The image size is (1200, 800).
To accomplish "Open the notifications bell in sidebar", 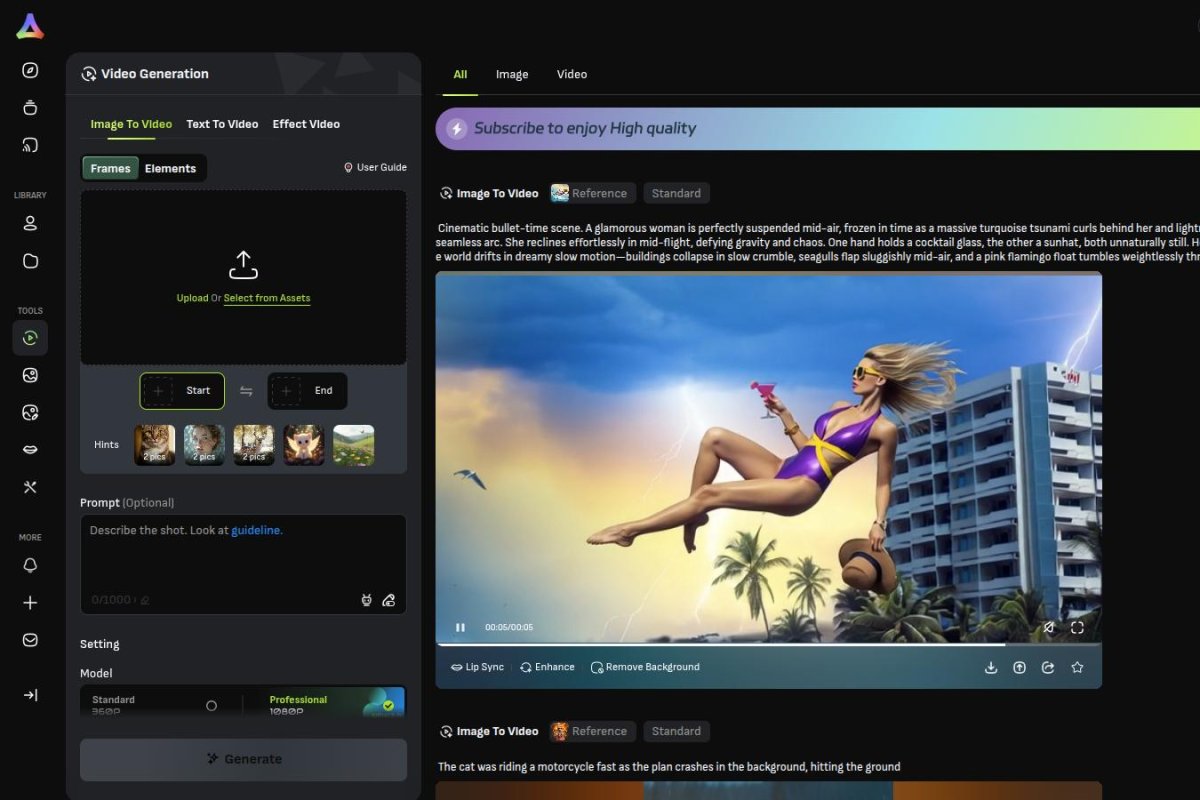I will pos(30,565).
